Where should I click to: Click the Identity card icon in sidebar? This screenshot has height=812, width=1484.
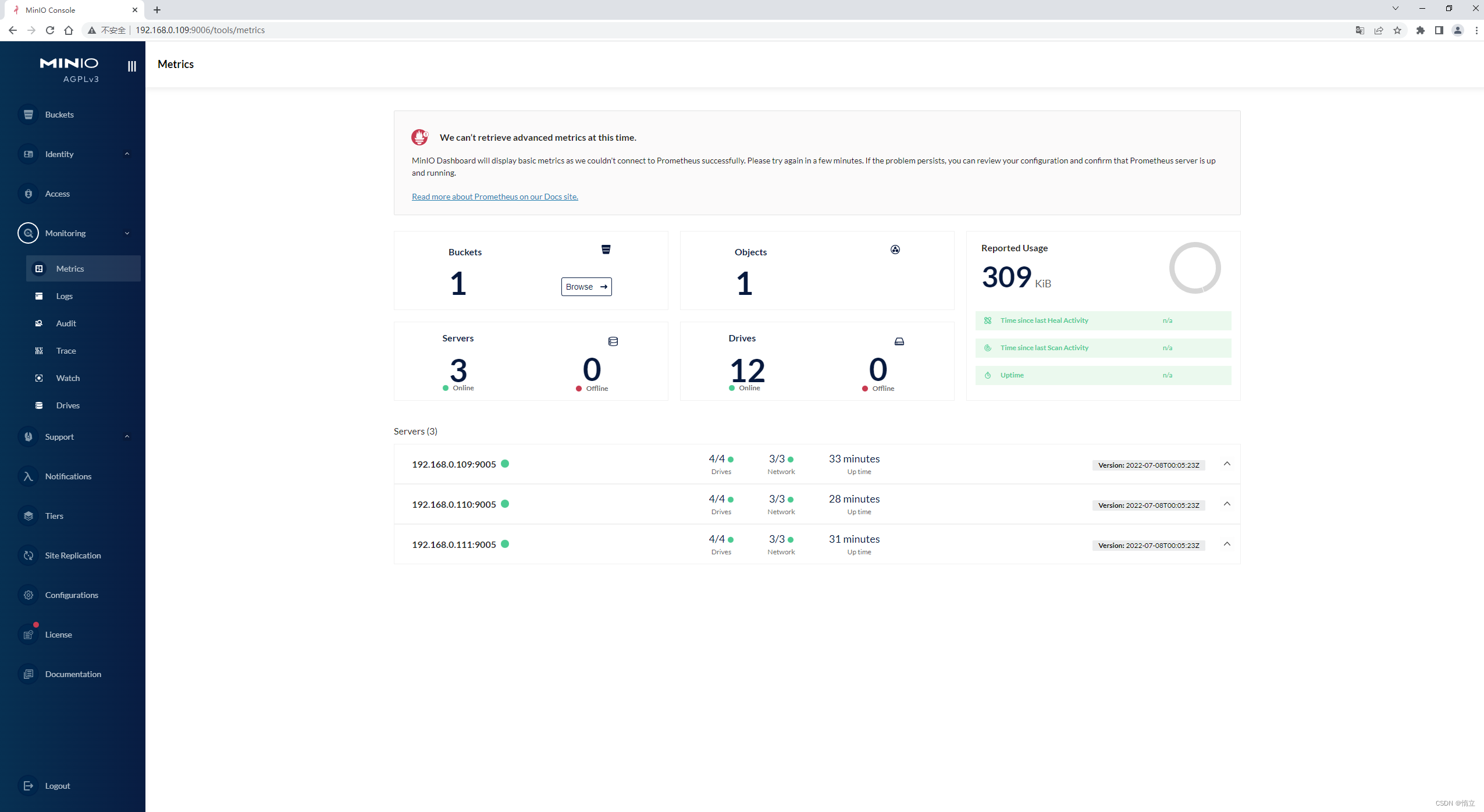28,154
